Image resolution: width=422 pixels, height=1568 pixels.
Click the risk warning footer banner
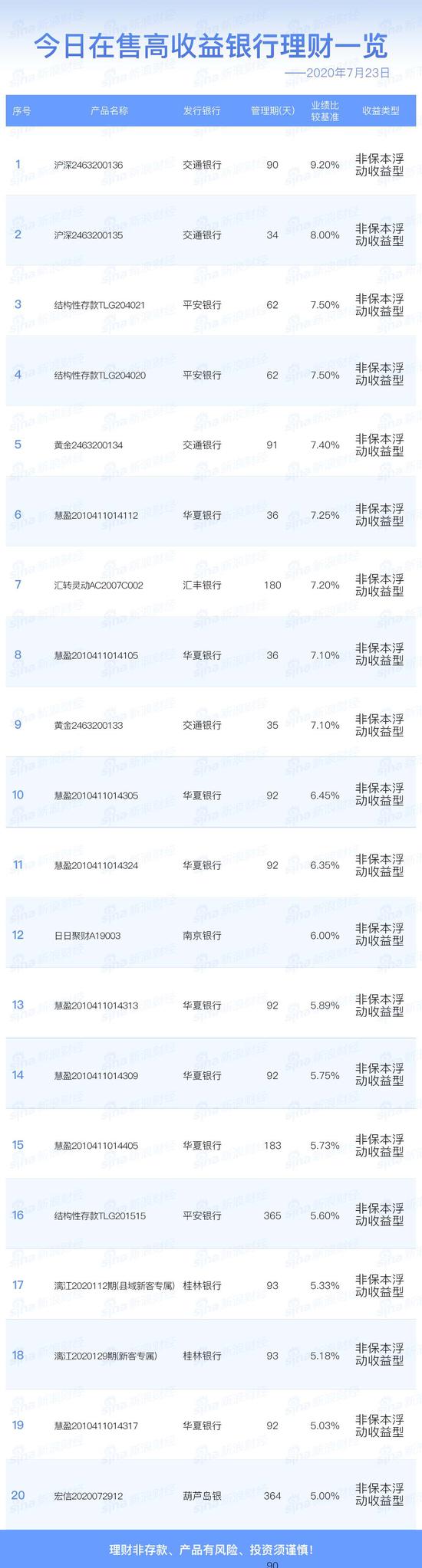[211, 1550]
